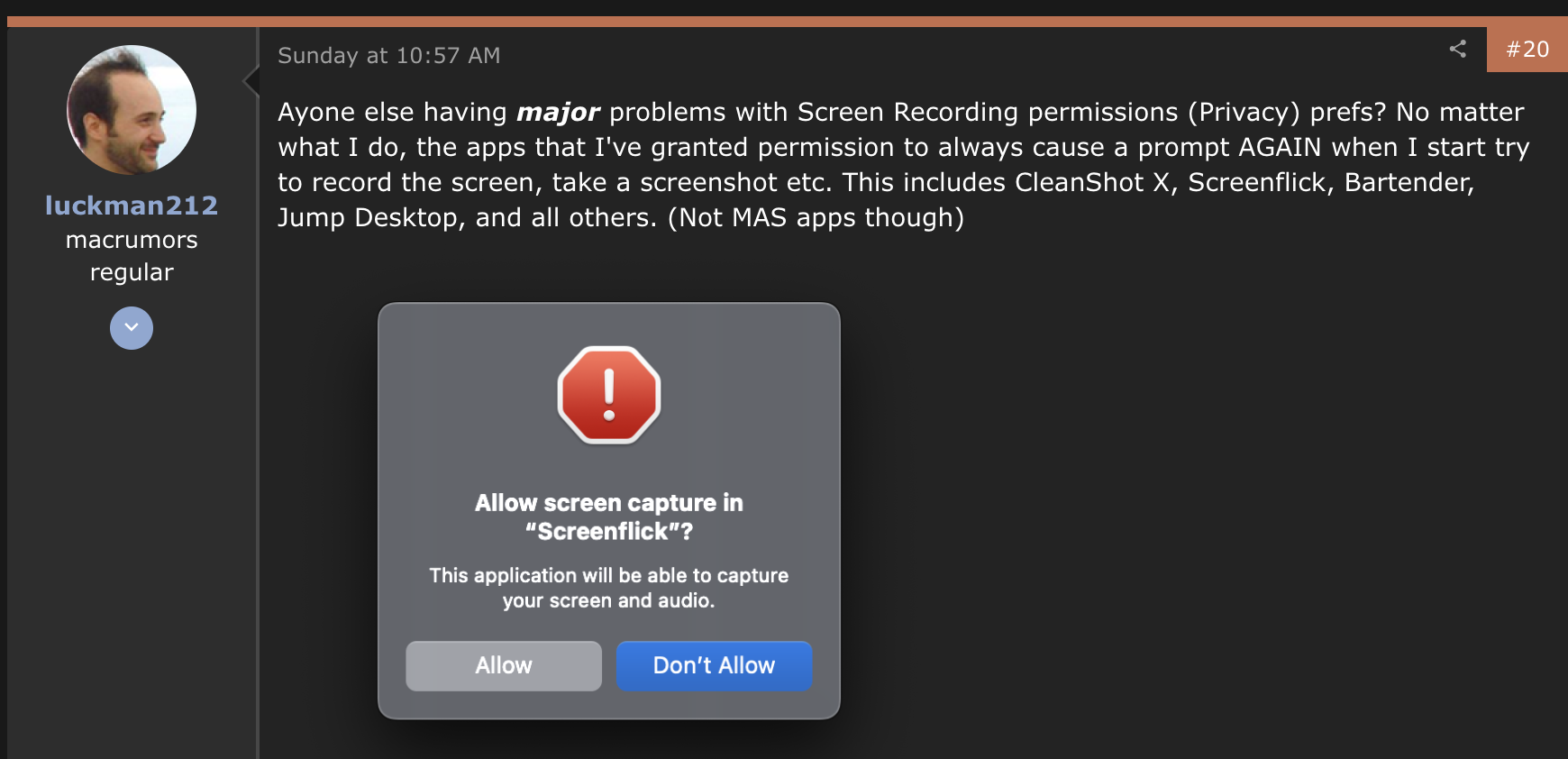Click the share icon on post #20
This screenshot has height=759, width=1568.
(1457, 49)
